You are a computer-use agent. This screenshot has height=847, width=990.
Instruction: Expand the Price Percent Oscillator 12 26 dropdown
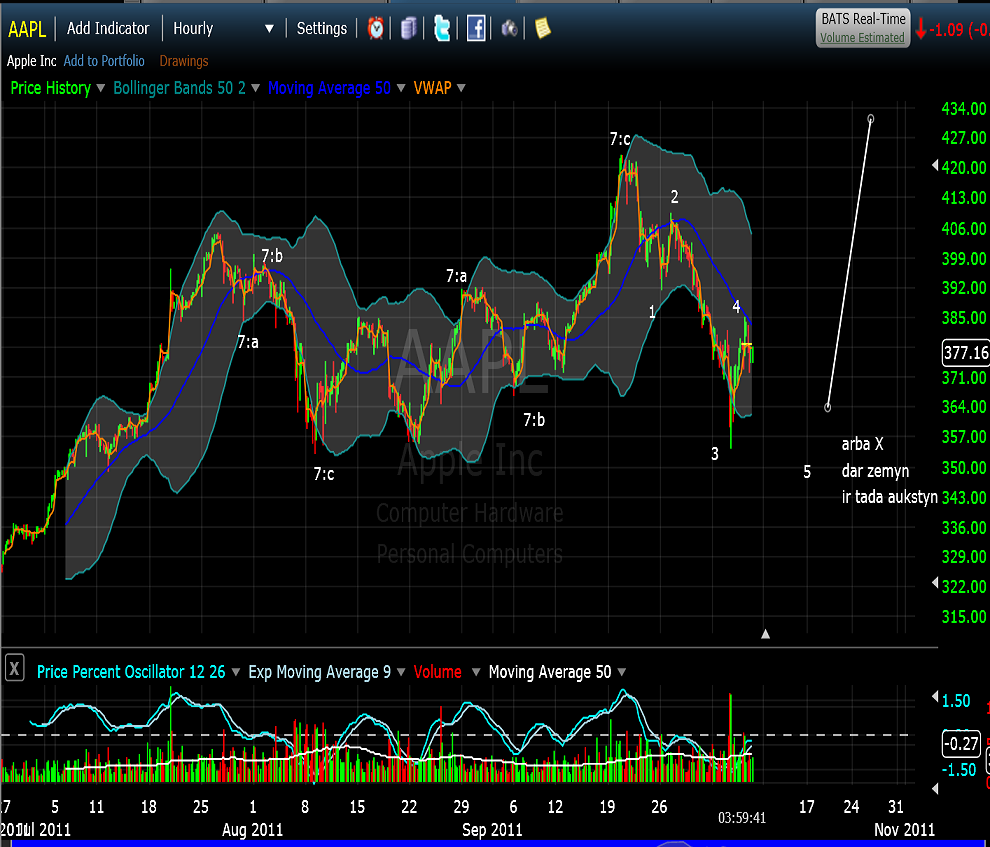(236, 672)
